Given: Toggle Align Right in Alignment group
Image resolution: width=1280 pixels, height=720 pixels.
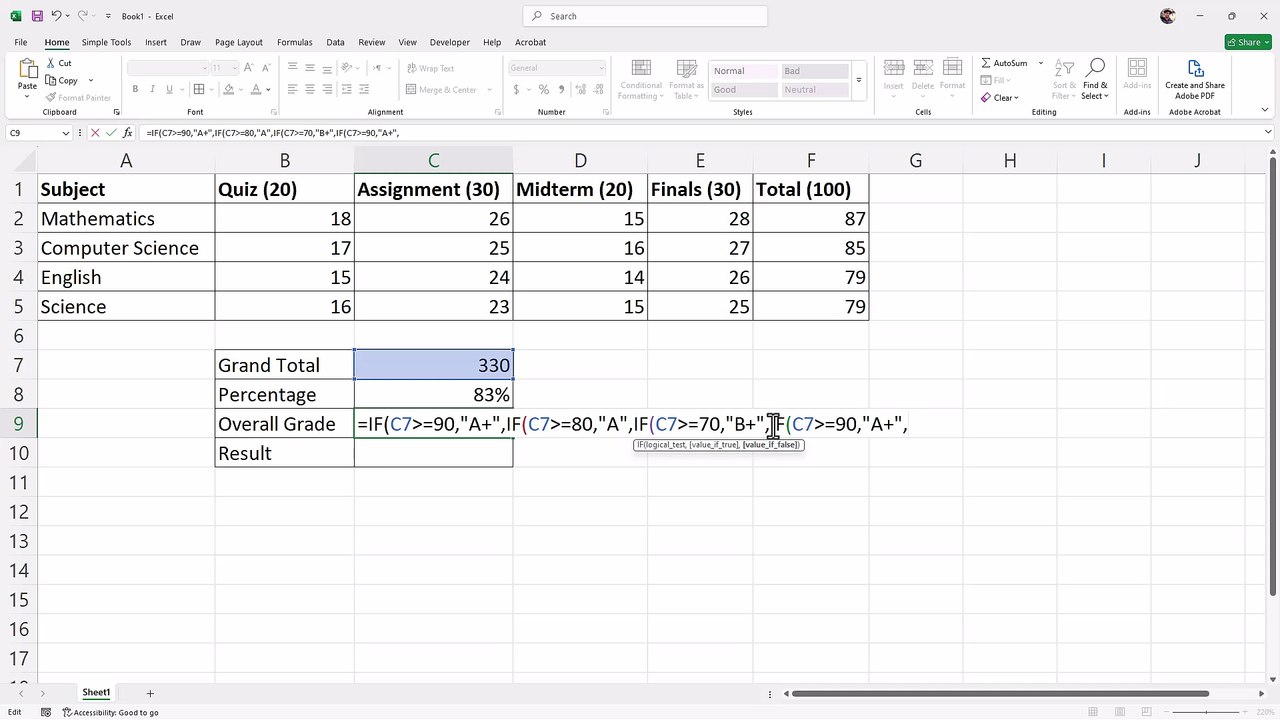Looking at the screenshot, I should [328, 89].
